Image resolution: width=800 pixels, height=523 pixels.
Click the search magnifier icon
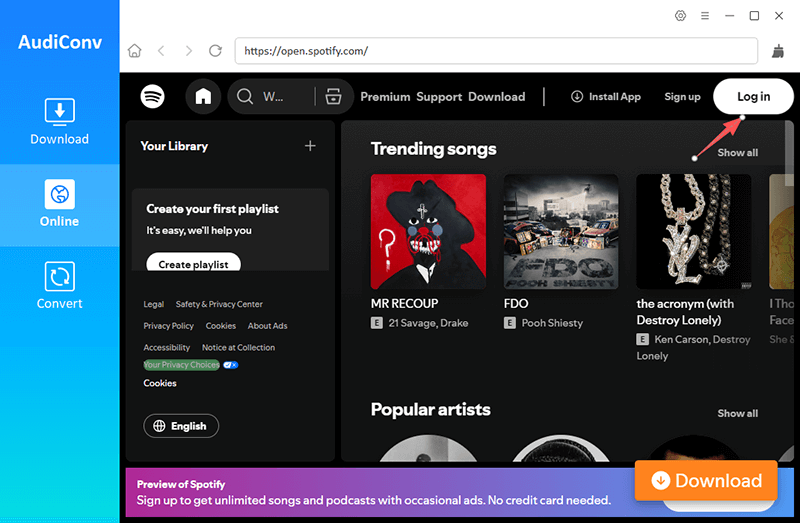(x=245, y=96)
